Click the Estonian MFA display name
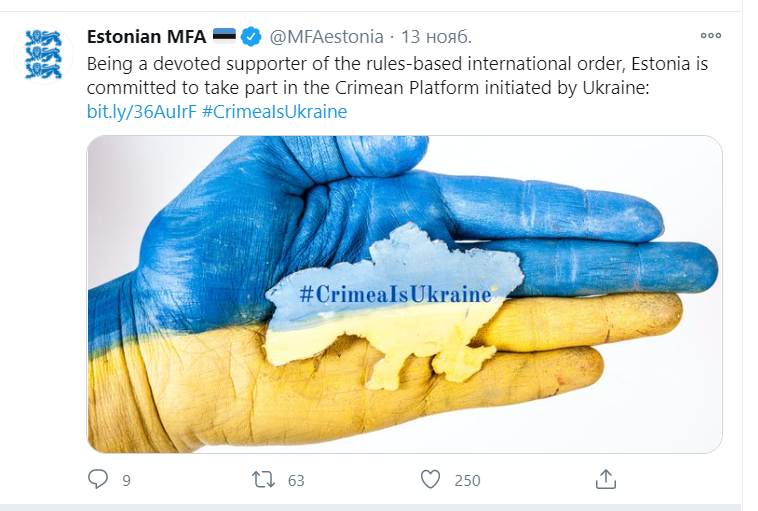The height and width of the screenshot is (511, 758). pos(146,37)
